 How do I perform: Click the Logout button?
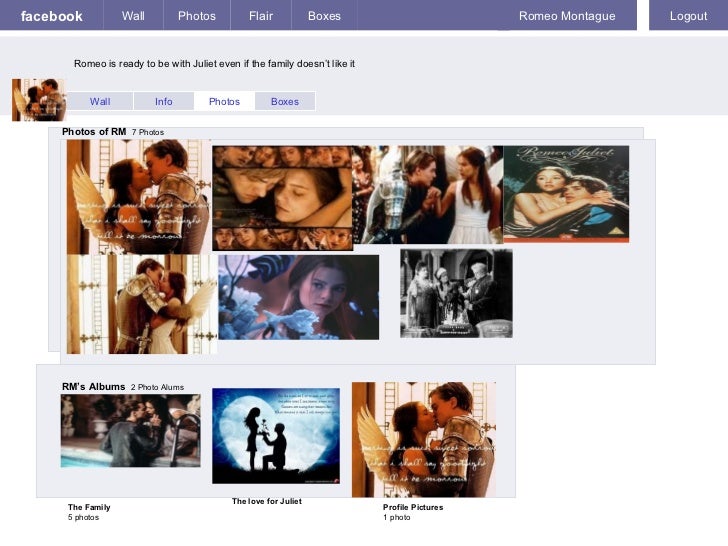(x=688, y=16)
